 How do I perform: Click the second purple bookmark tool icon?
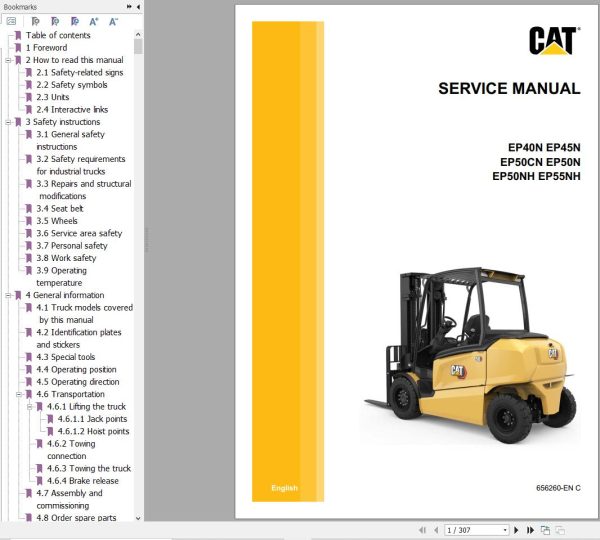(55, 21)
